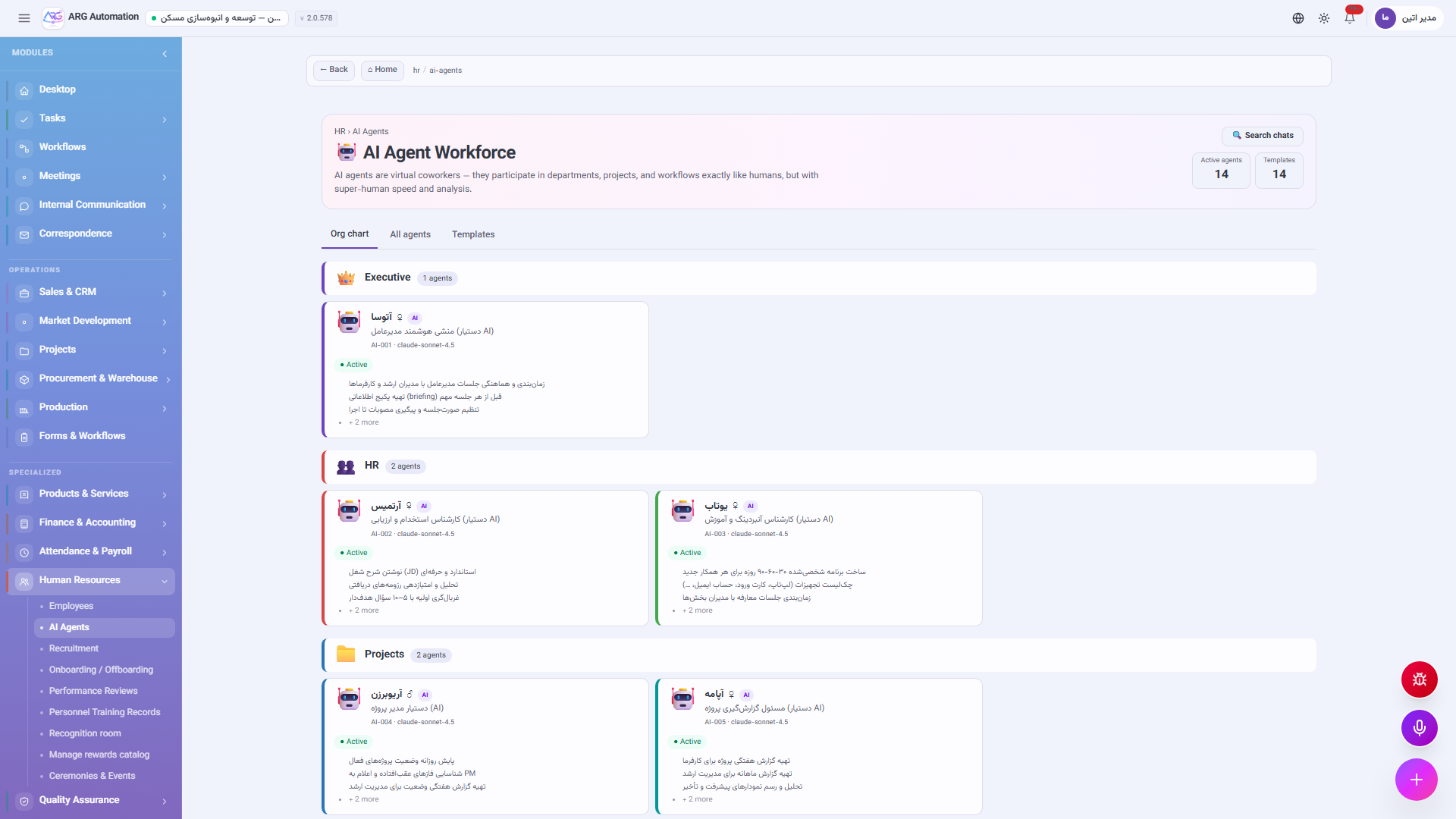Click the red bug report button
The image size is (1456, 819).
1420,679
